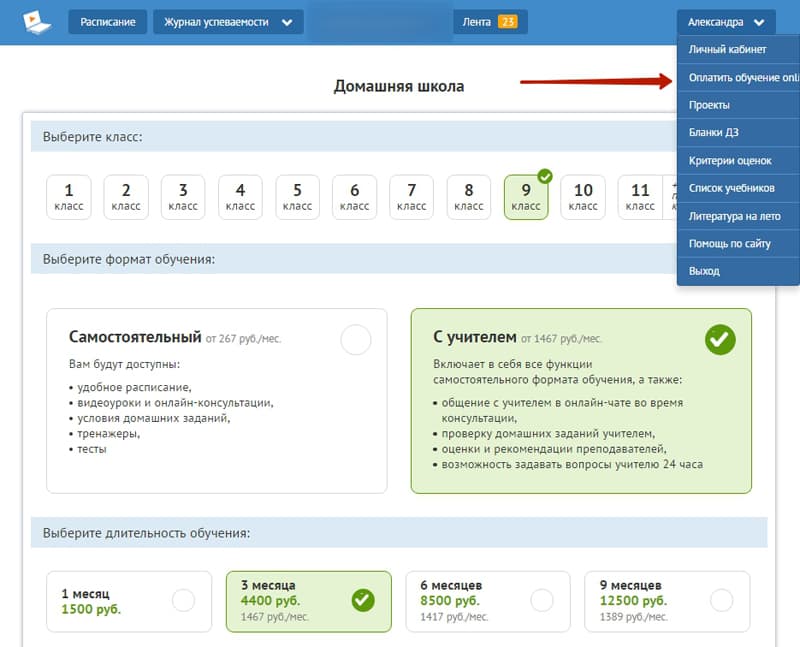Click 'от 1467 руб./мес.' text
Image resolution: width=800 pixels, height=647 pixels.
pyautogui.click(x=561, y=339)
